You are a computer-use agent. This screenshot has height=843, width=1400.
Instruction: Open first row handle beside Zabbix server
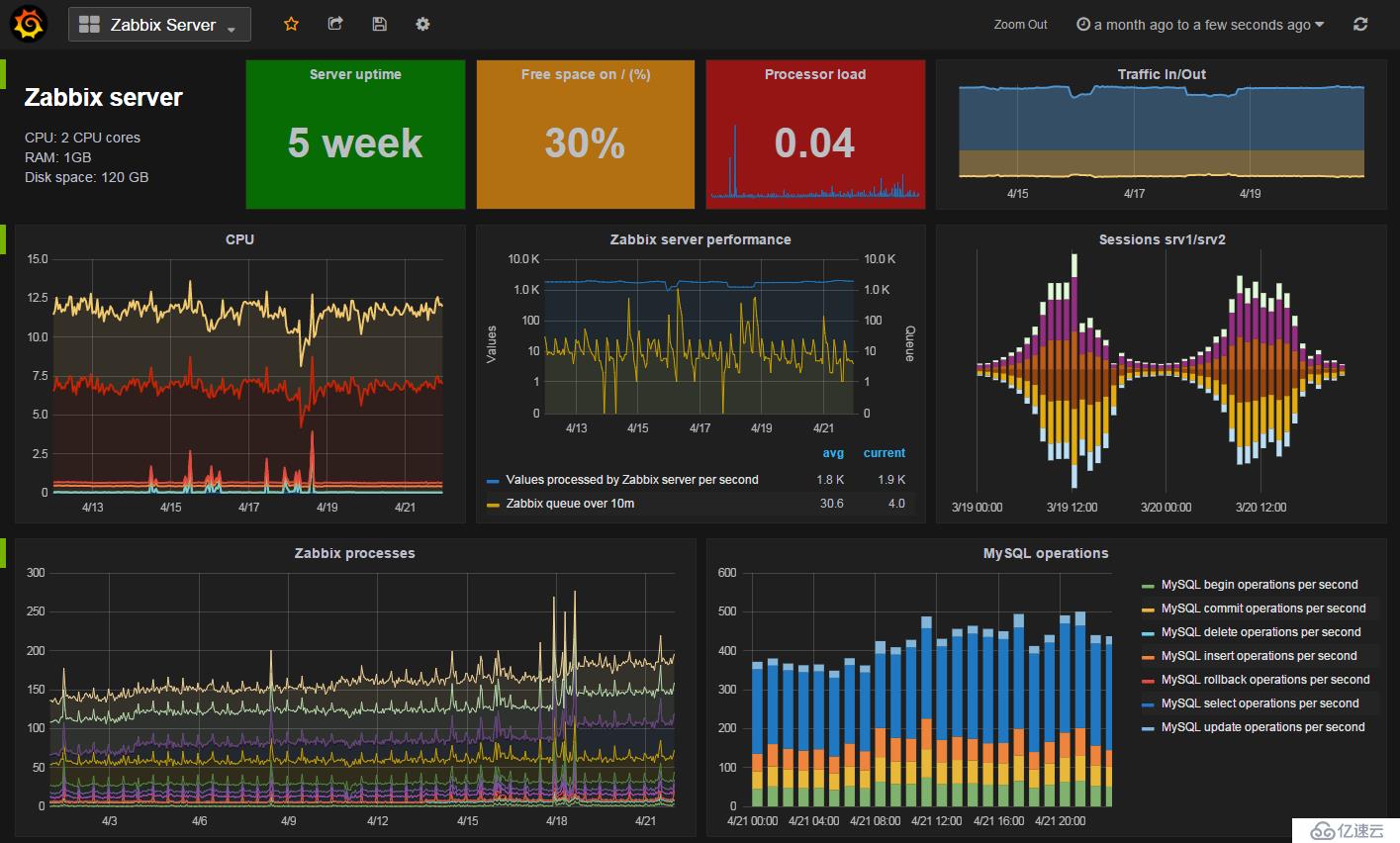pos(3,74)
